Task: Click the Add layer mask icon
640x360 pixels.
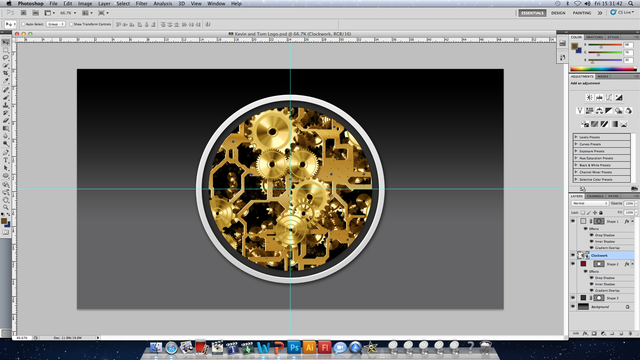Action: (594, 333)
